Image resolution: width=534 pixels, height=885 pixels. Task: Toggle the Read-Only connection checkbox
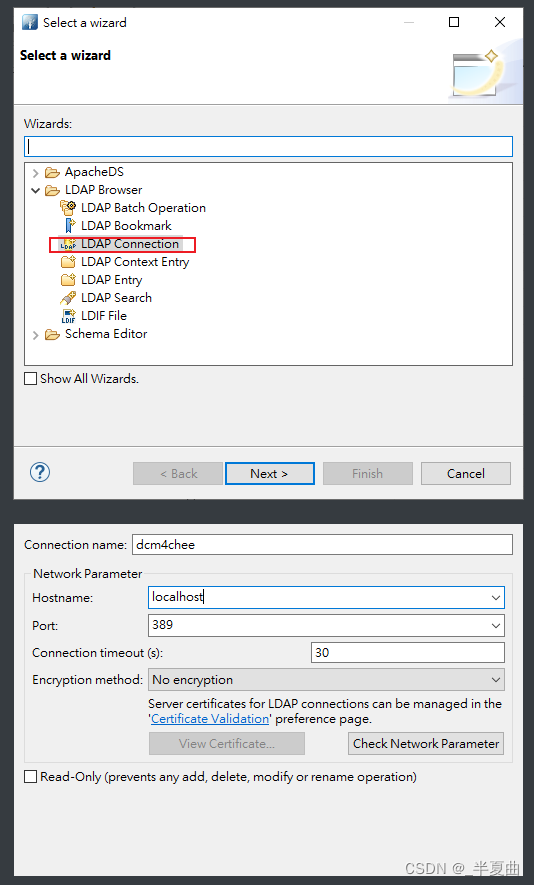30,777
